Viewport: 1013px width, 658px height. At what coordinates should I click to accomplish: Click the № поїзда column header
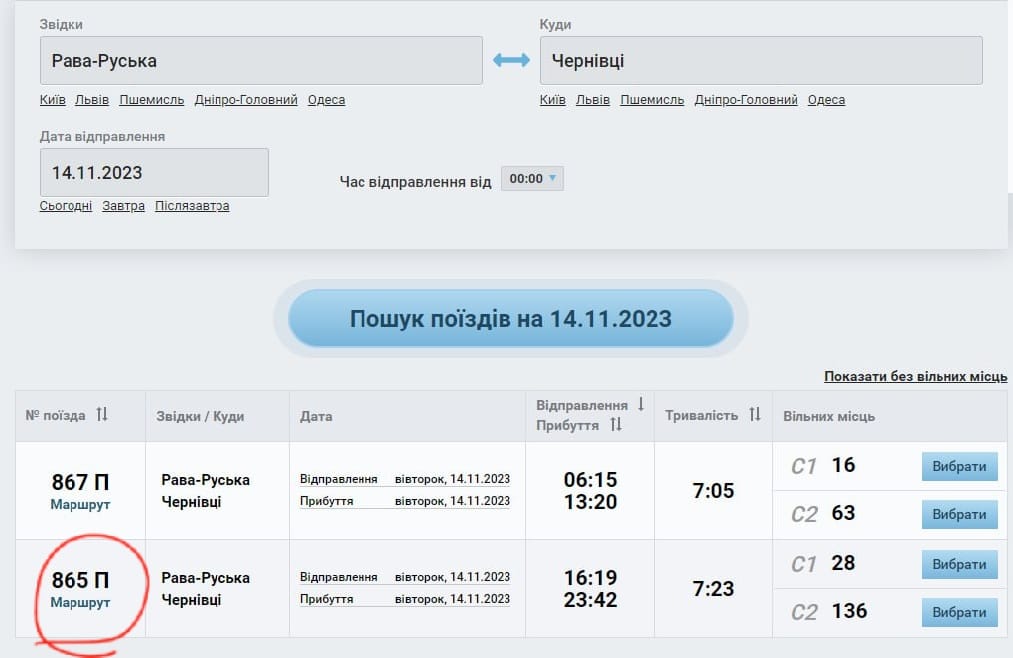pos(56,415)
